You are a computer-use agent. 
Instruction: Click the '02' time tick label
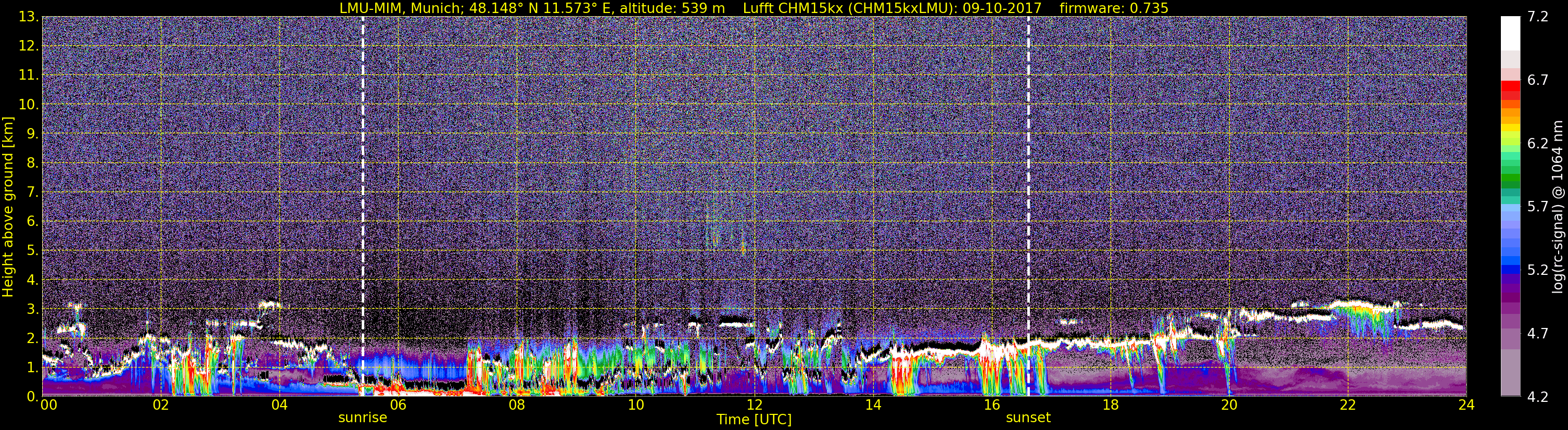tap(160, 405)
